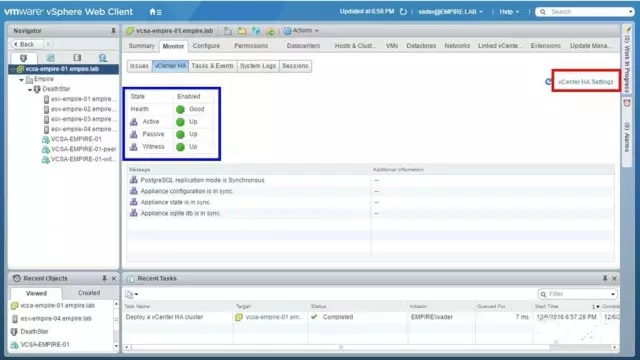640x360 pixels.
Task: Collapse the DeathStar cluster node
Action: (x=30, y=89)
